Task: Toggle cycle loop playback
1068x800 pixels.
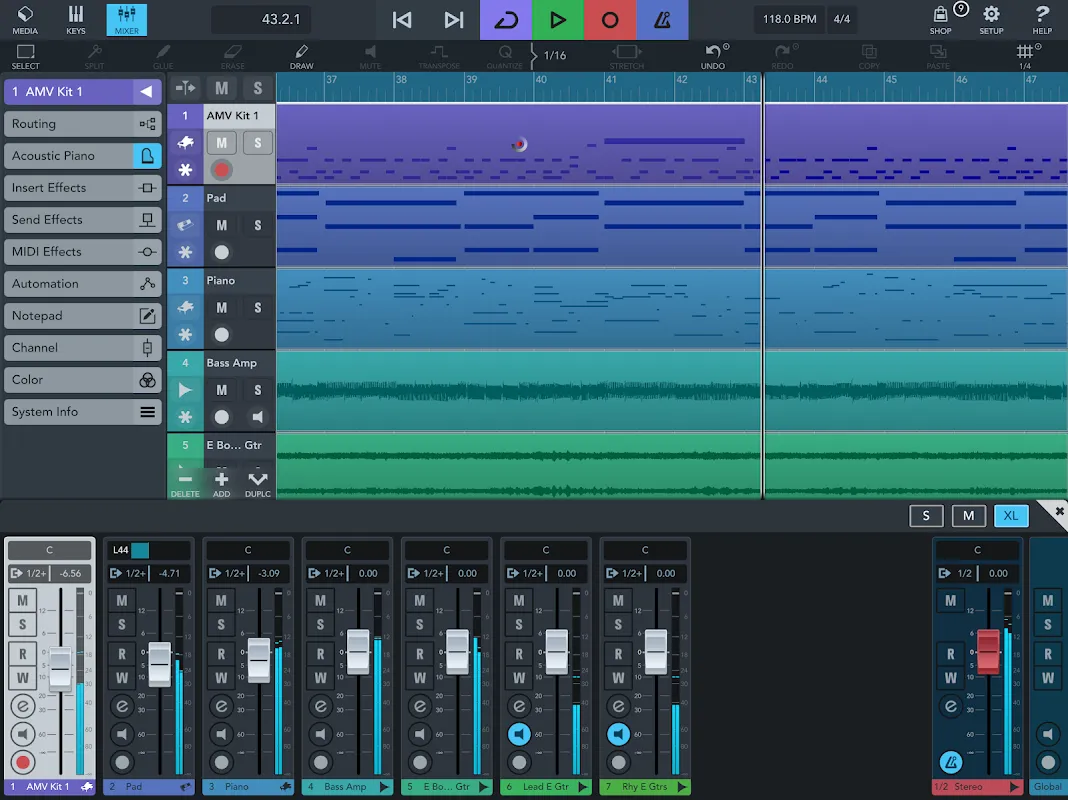Action: coord(506,20)
